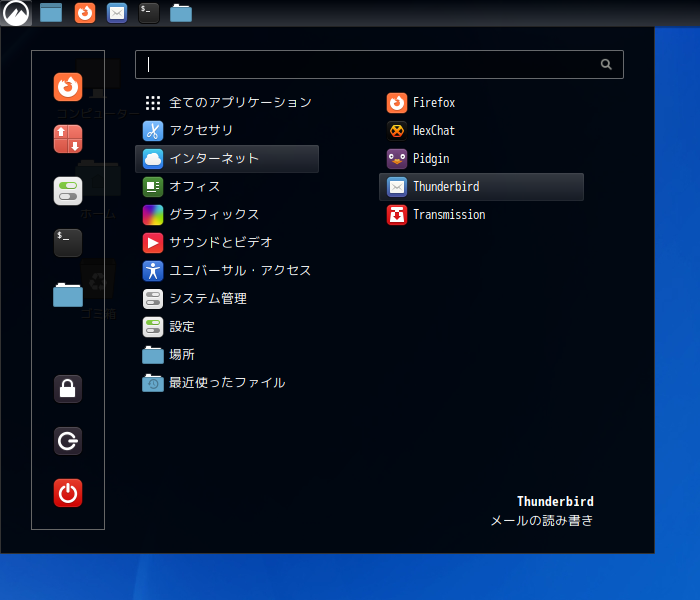Open the グラフィックス category
Screen dimensions: 700x600
click(227, 215)
